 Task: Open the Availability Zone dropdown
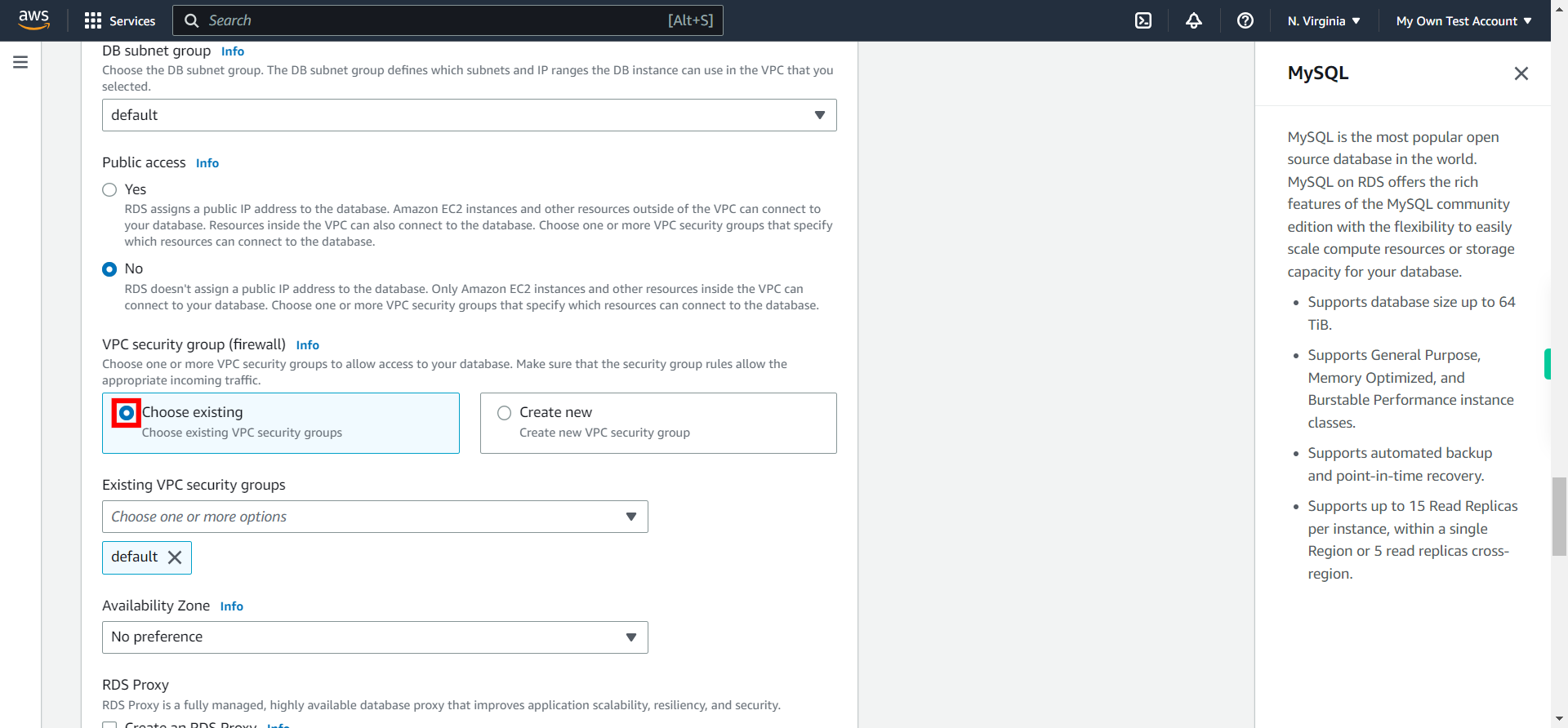click(x=375, y=637)
